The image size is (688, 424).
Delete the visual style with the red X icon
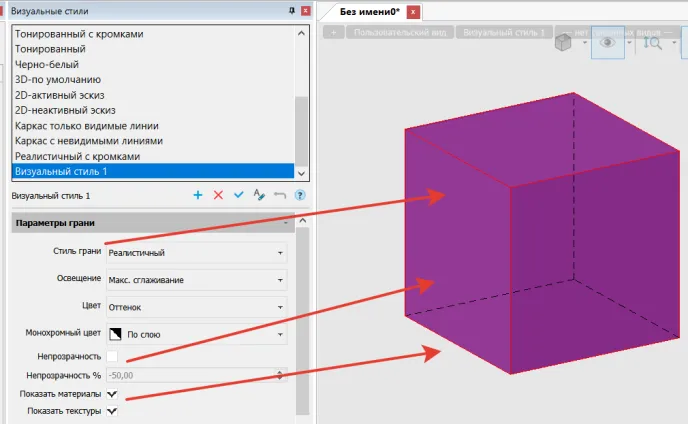pyautogui.click(x=218, y=196)
